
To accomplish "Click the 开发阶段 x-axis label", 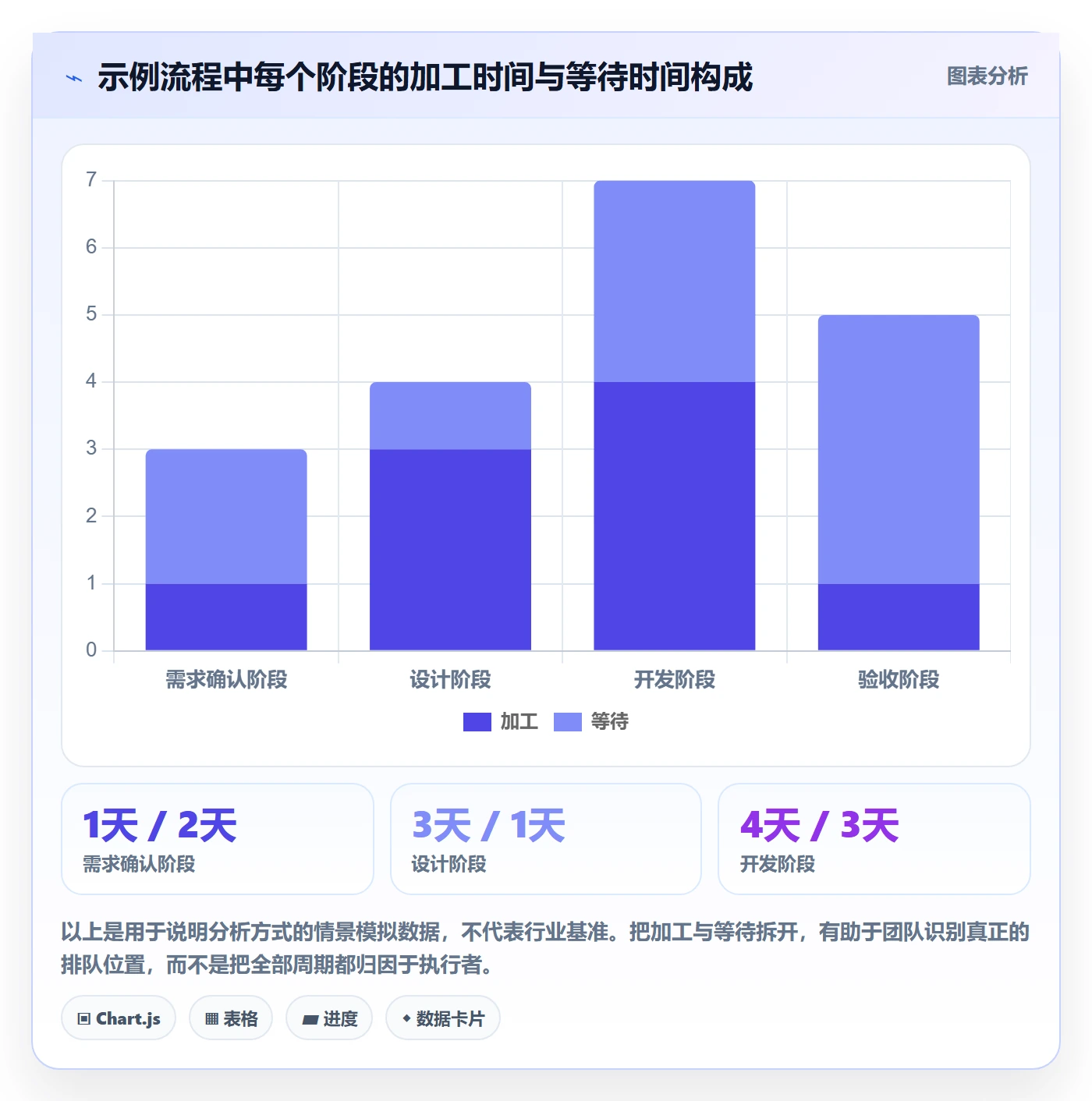I will (x=674, y=680).
